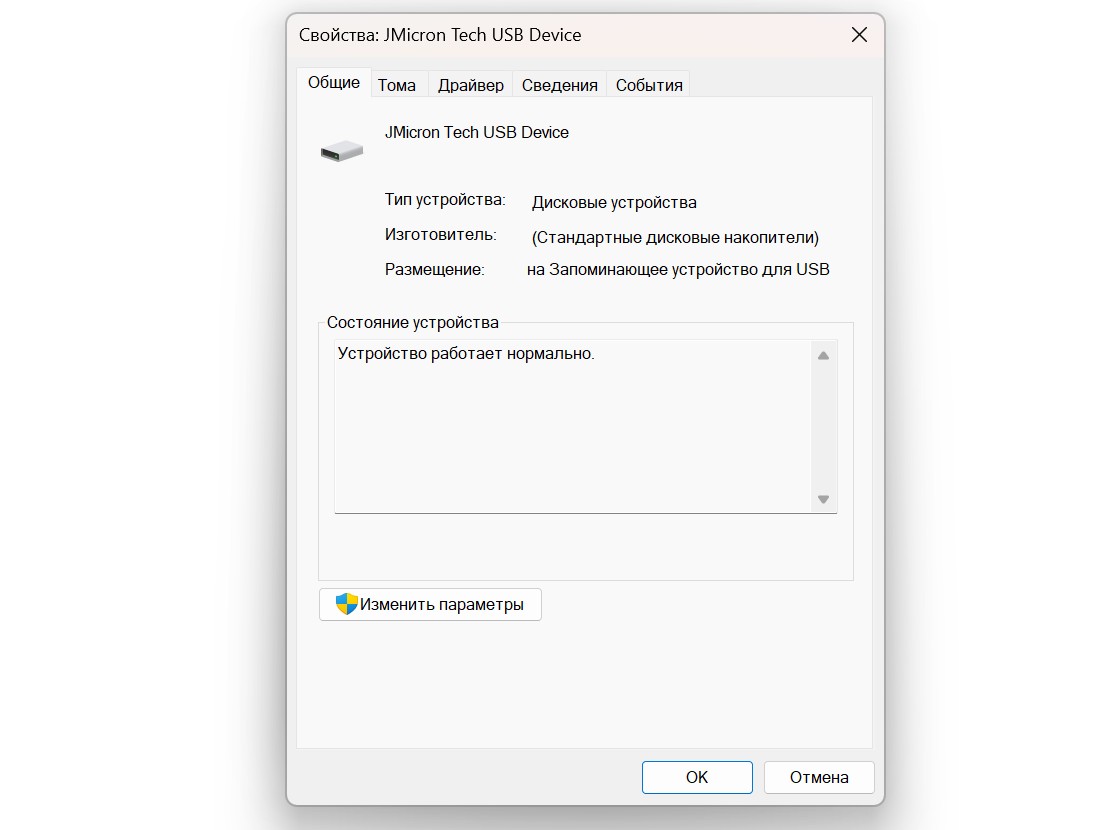Click the shield icon on Изменить параметры
The image size is (1106, 830).
pyautogui.click(x=346, y=604)
